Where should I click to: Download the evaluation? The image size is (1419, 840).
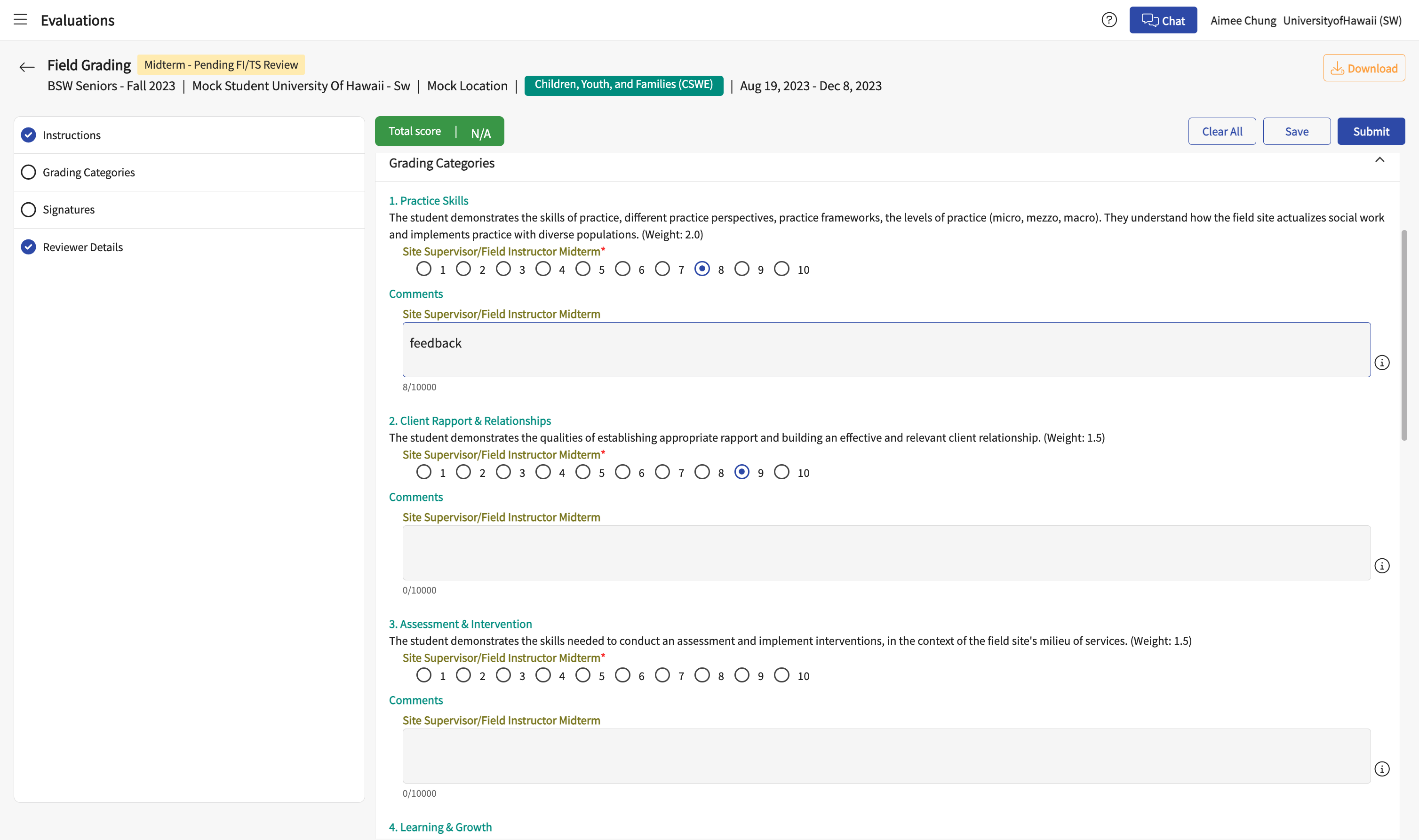tap(1363, 68)
